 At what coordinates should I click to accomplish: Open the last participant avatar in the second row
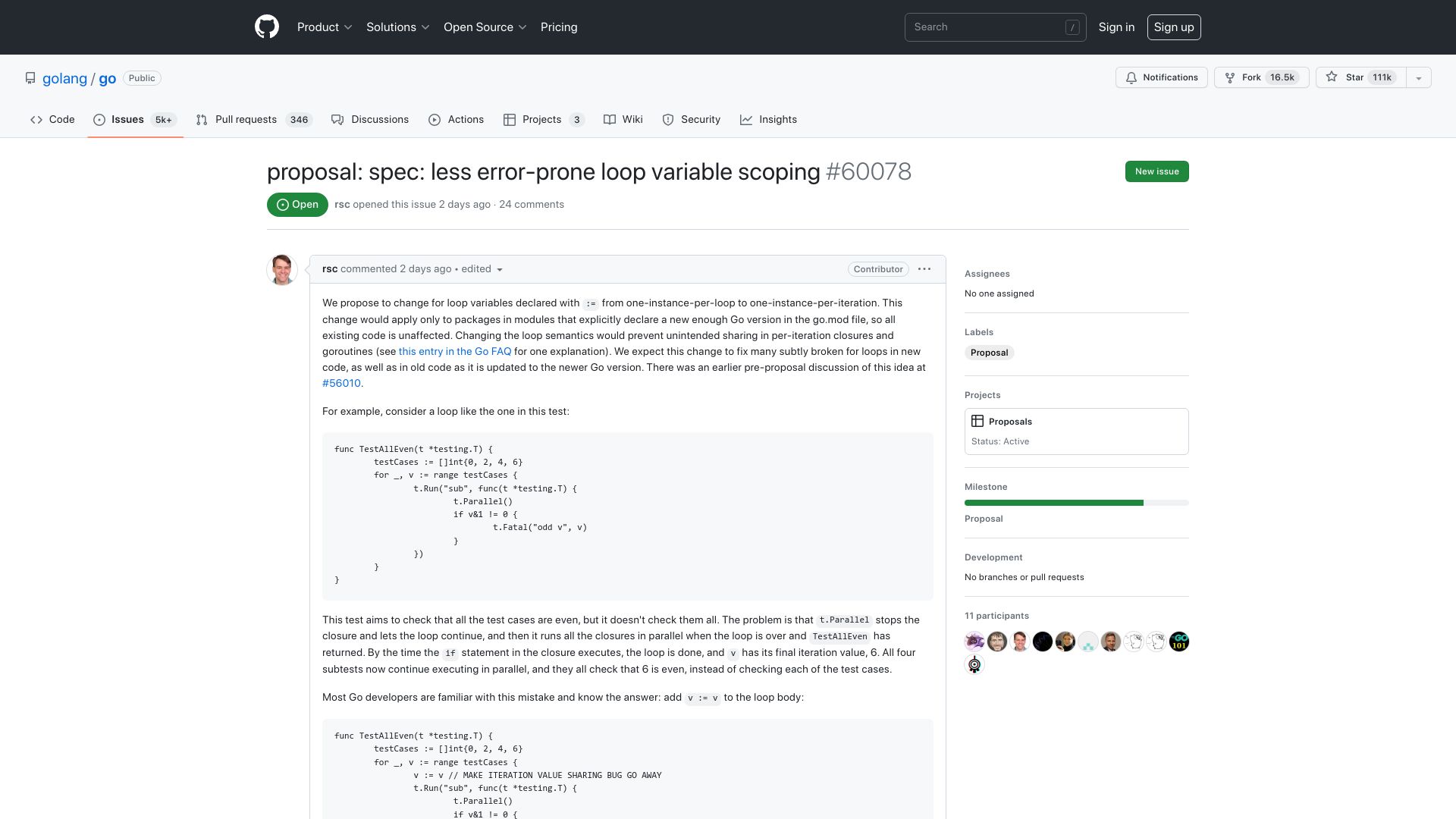click(974, 665)
